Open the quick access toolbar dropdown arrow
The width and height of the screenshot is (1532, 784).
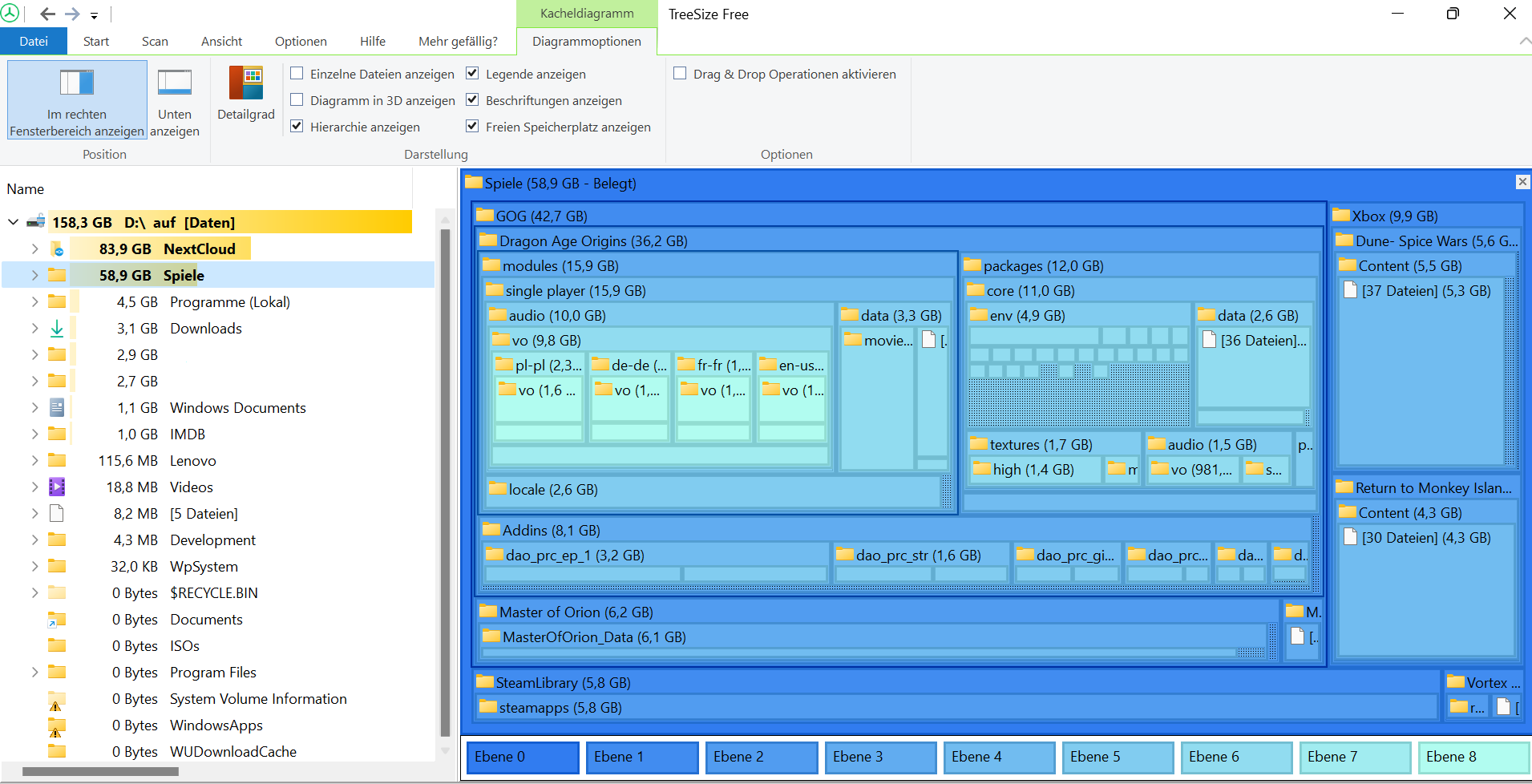click(94, 15)
